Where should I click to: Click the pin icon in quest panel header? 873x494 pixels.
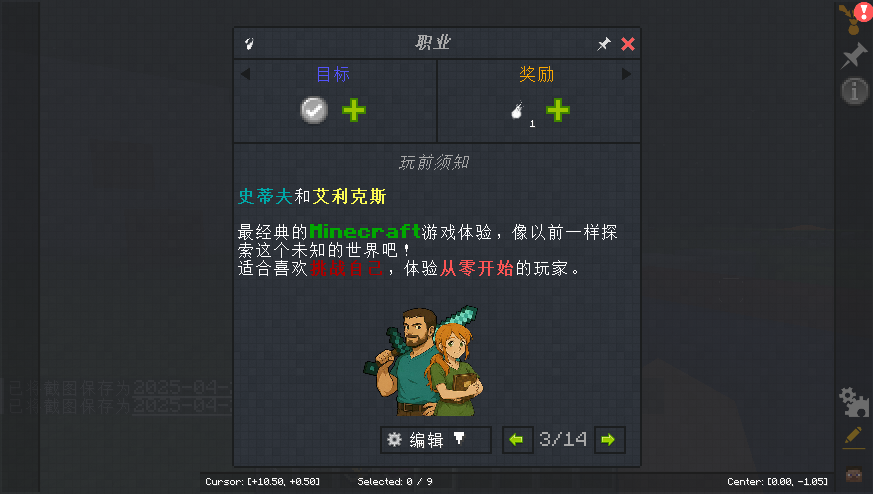(x=604, y=44)
